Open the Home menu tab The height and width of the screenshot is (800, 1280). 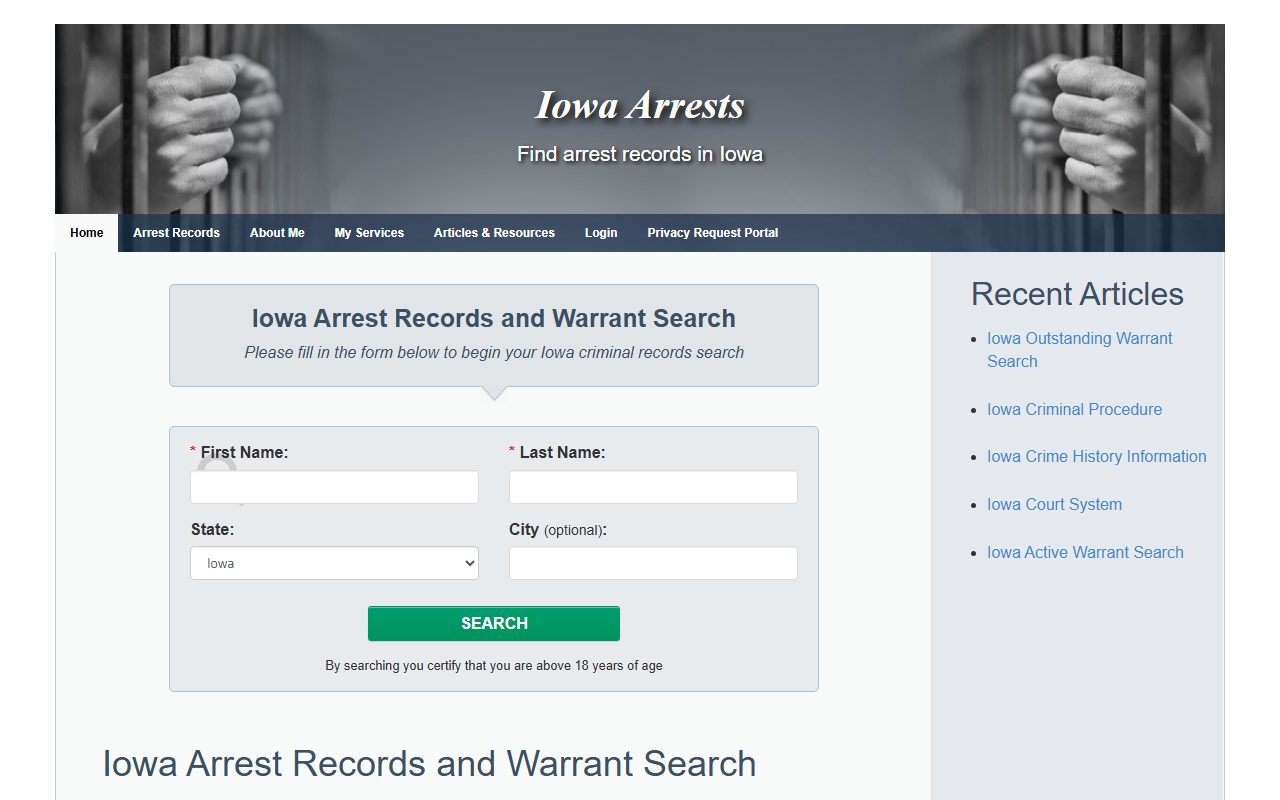[86, 233]
